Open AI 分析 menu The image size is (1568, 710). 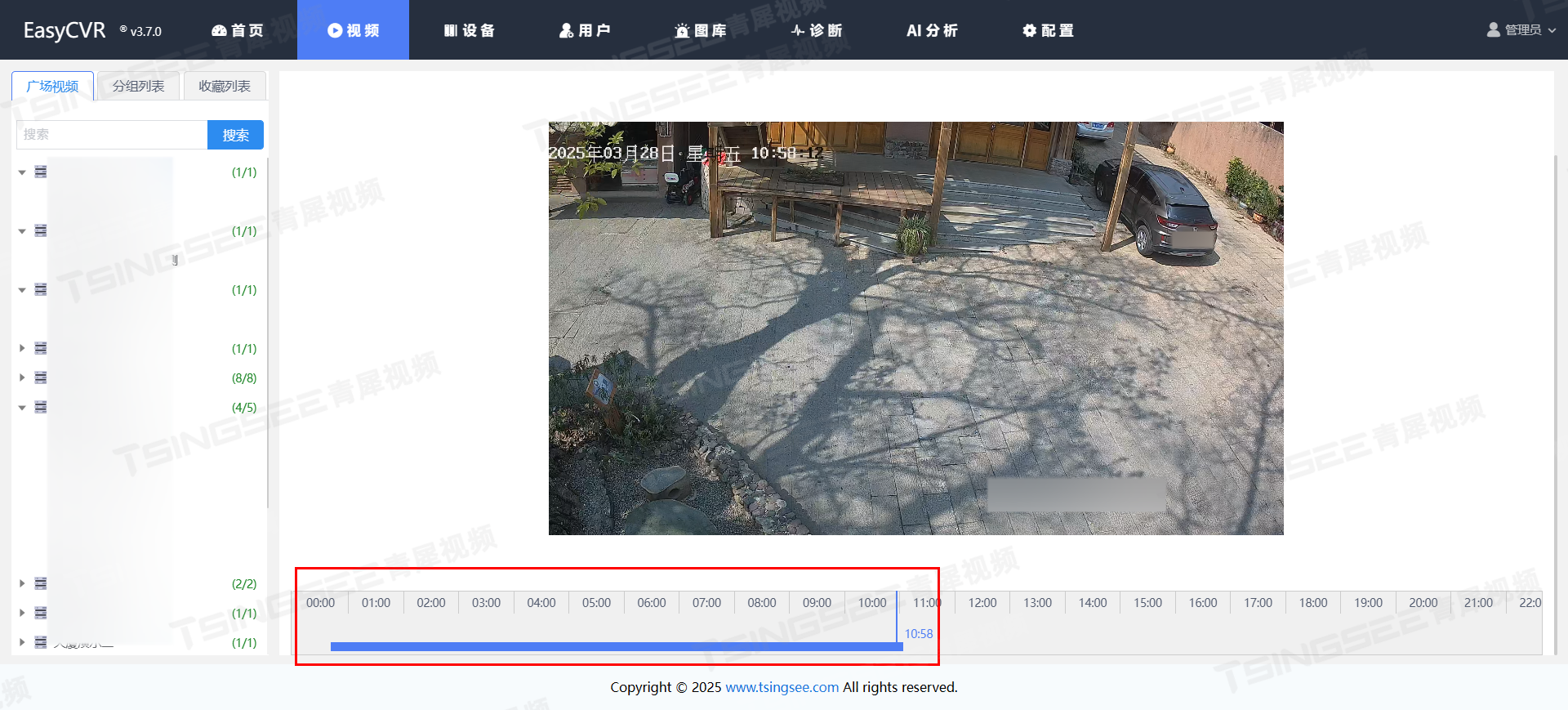point(932,30)
